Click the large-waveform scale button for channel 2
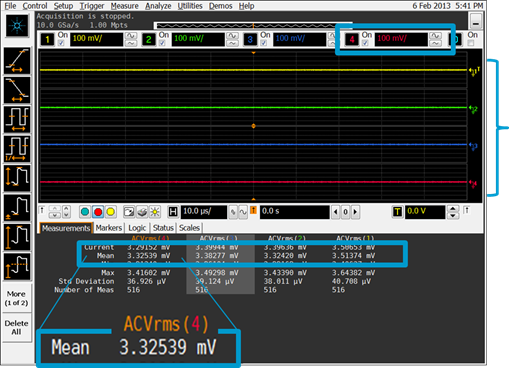The width and height of the screenshot is (509, 368). pyautogui.click(x=232, y=36)
